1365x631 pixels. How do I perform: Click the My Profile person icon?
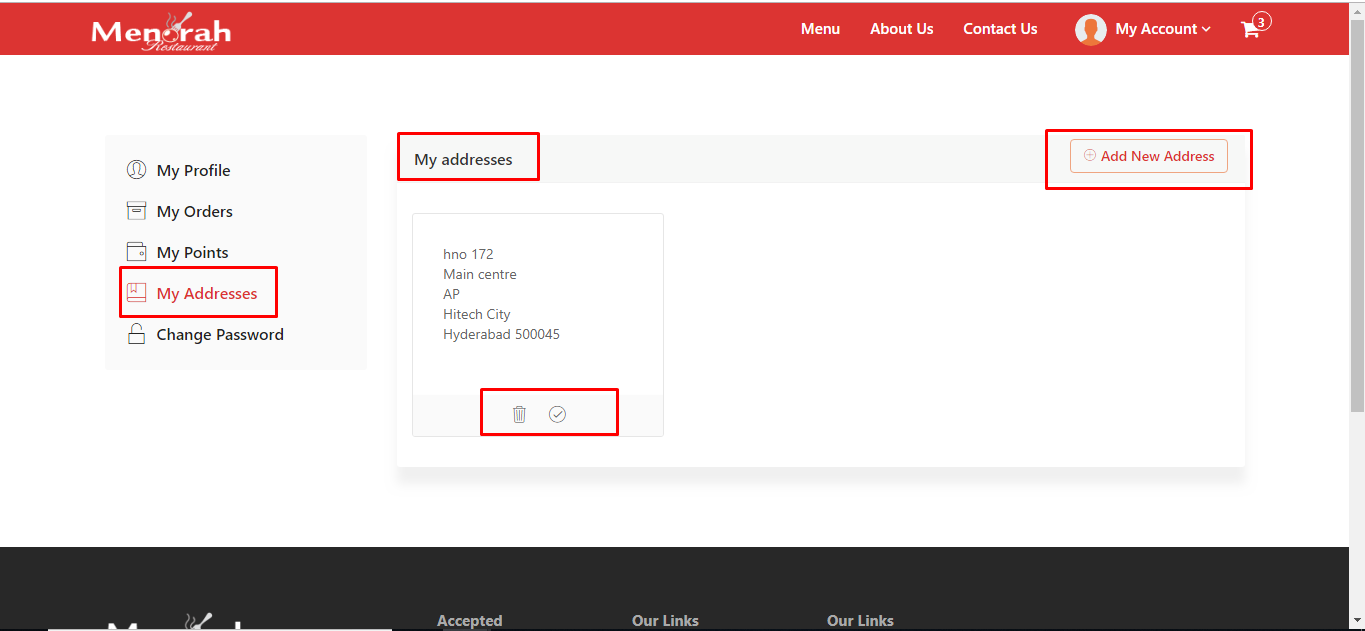[x=136, y=170]
